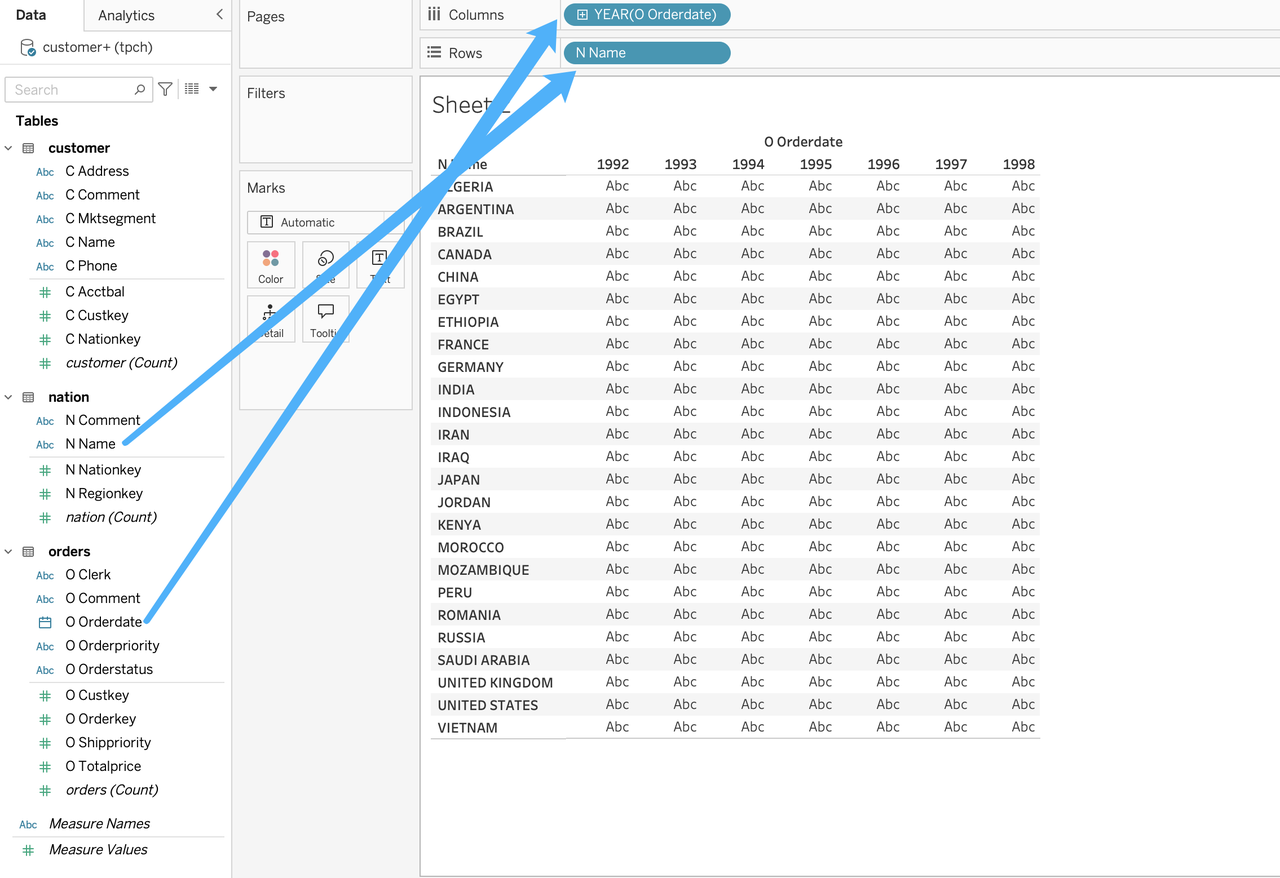Click the Detail button on Marks card

(x=270, y=319)
